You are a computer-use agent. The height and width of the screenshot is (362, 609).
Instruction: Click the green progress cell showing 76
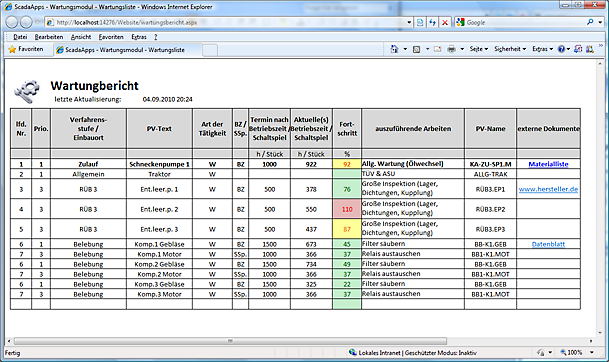pyautogui.click(x=347, y=189)
